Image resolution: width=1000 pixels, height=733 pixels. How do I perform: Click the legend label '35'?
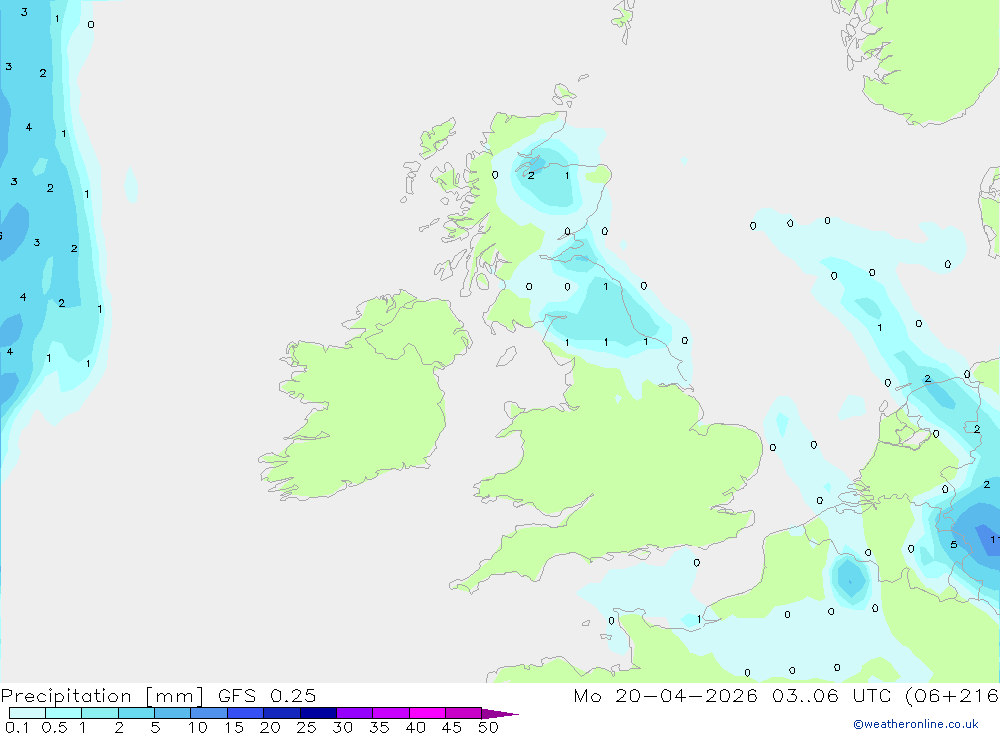click(379, 727)
